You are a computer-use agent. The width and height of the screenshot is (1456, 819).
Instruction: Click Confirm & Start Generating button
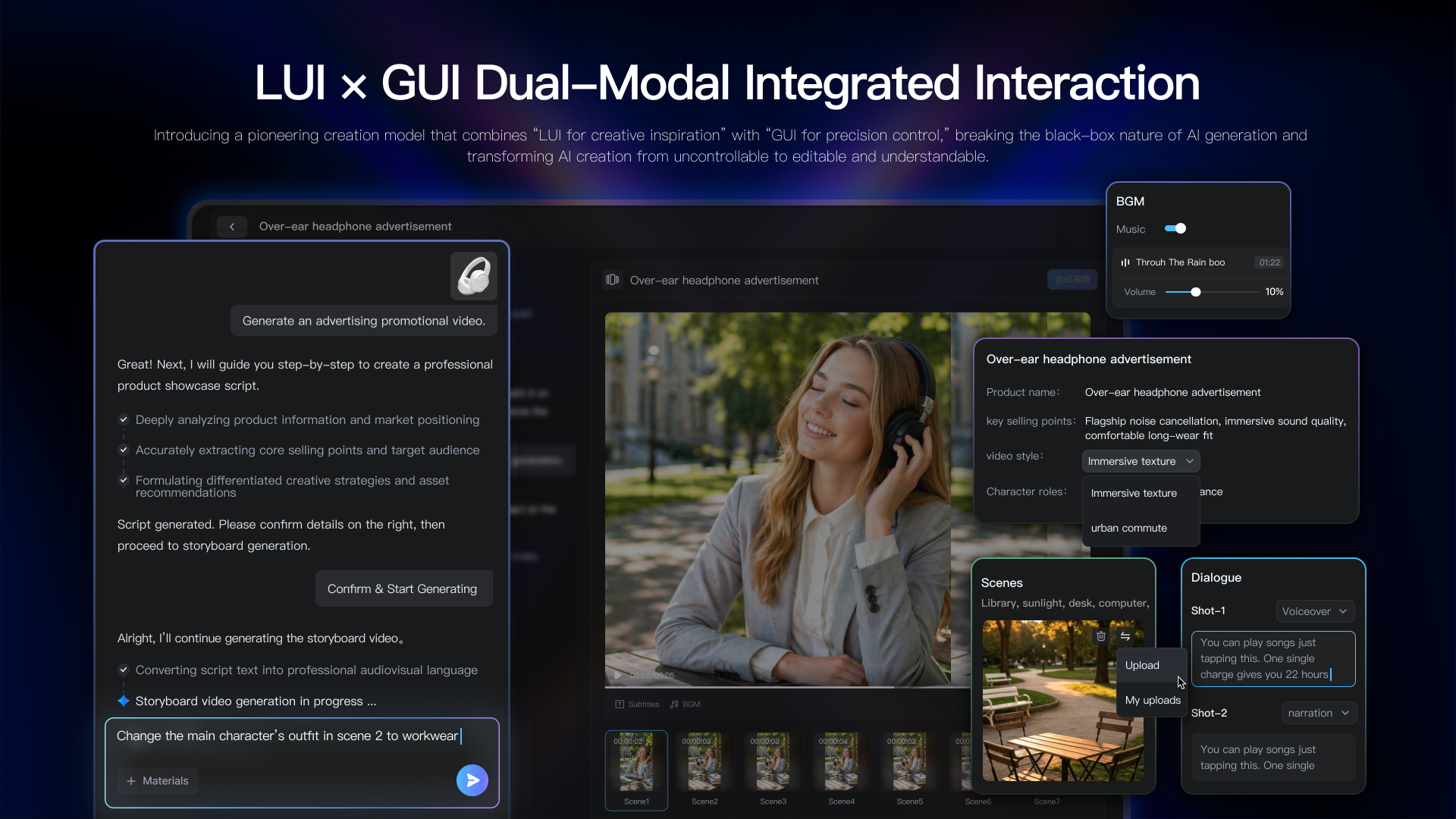pos(403,588)
